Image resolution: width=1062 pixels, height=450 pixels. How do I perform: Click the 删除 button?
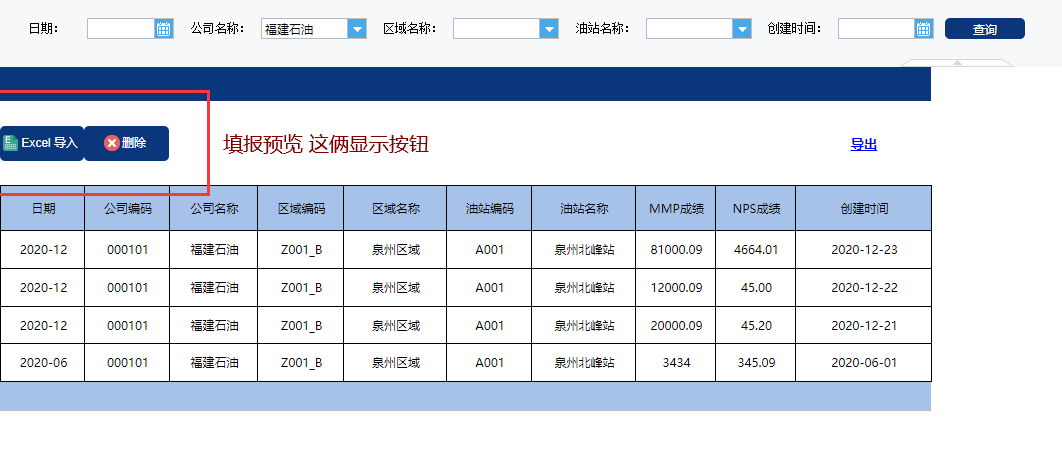point(127,143)
